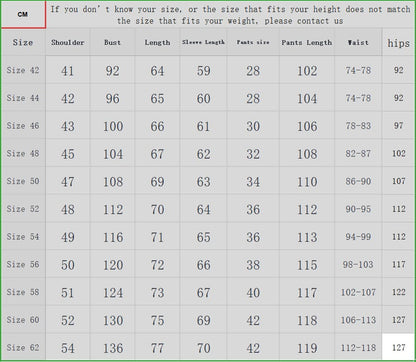Click hips value 117 for Size 56
This screenshot has width=416, height=362.
coord(399,264)
